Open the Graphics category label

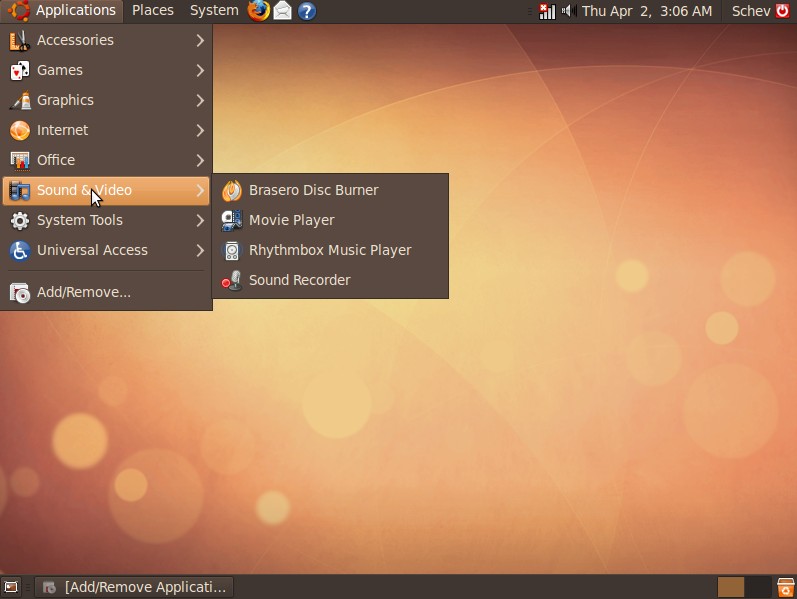pos(65,101)
